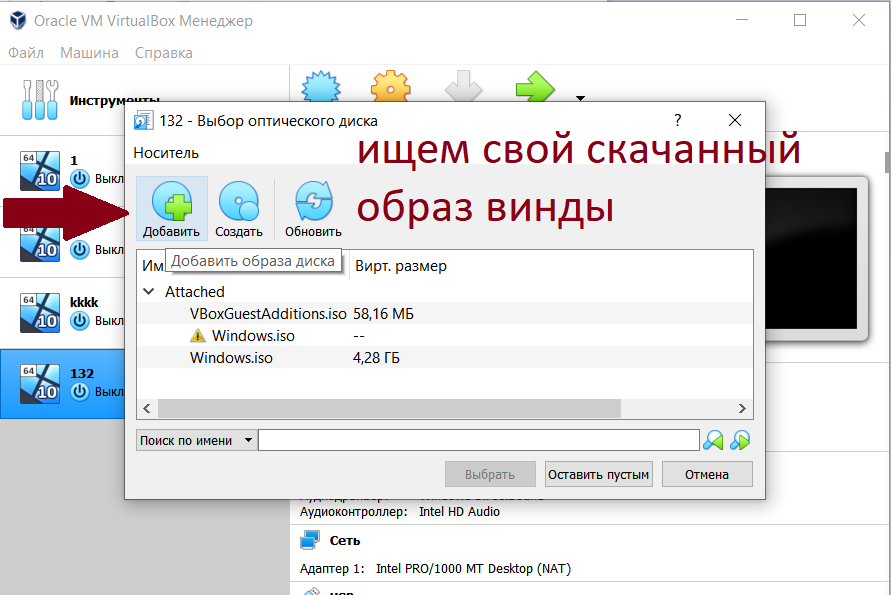Viewport: 891px width, 595px height.
Task: Click the Сеть network section icon
Action: (x=309, y=540)
